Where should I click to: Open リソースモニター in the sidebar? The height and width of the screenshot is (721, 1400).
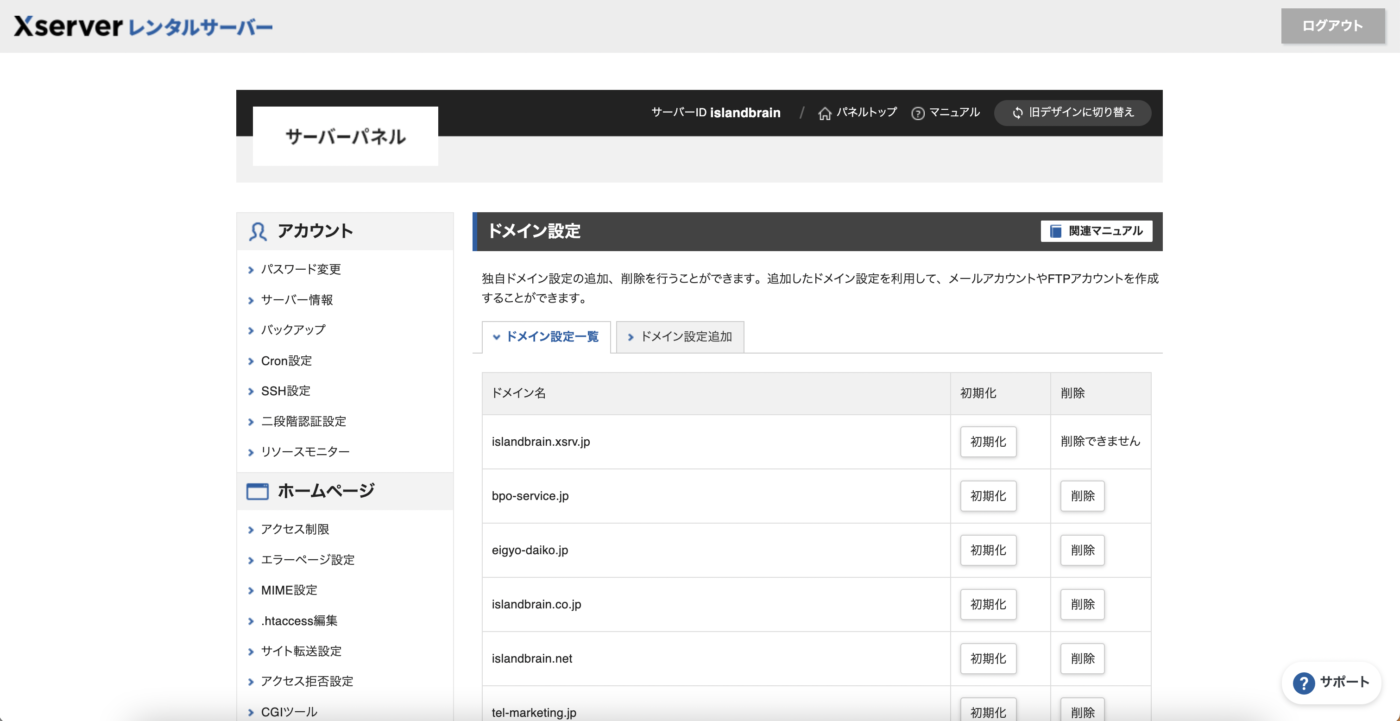(305, 452)
